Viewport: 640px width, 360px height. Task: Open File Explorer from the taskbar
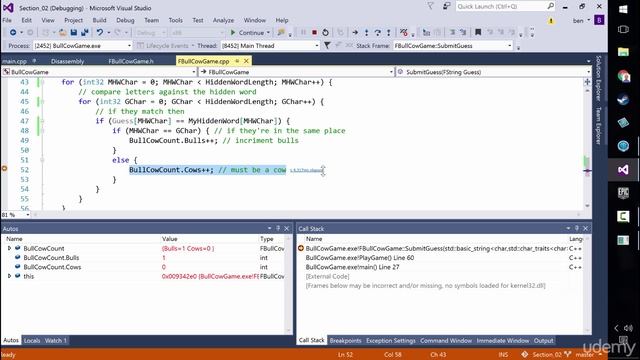click(623, 52)
